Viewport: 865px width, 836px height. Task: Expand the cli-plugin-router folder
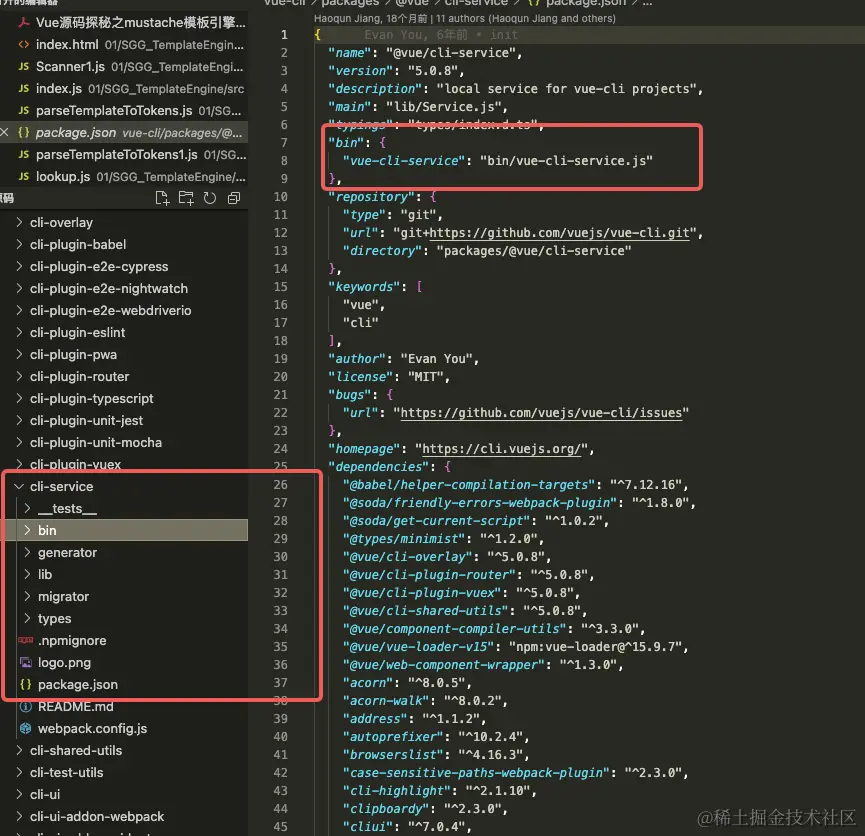click(124, 377)
